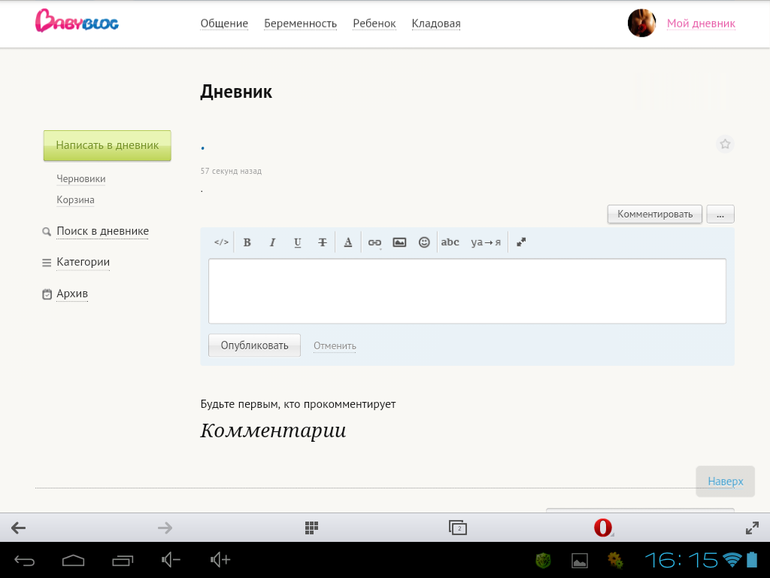
Task: Open Корзина trash
Action: [75, 200]
